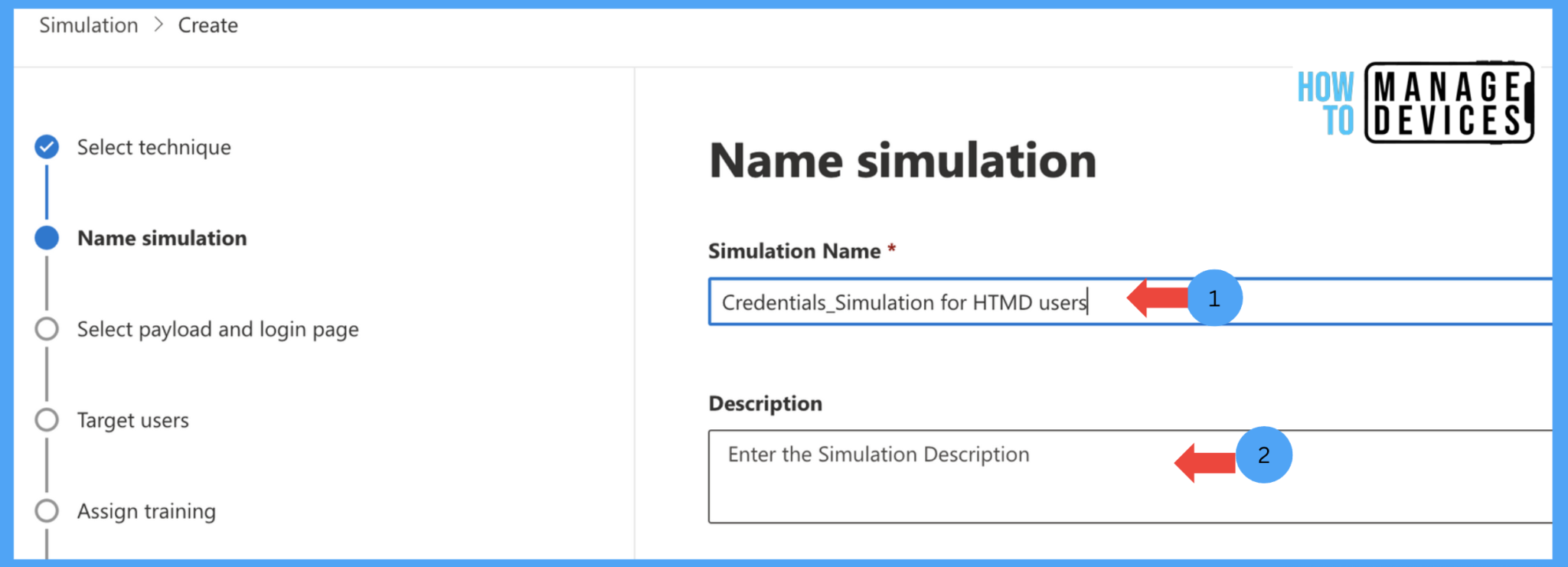Click the Create breadcrumb item

pos(207,25)
